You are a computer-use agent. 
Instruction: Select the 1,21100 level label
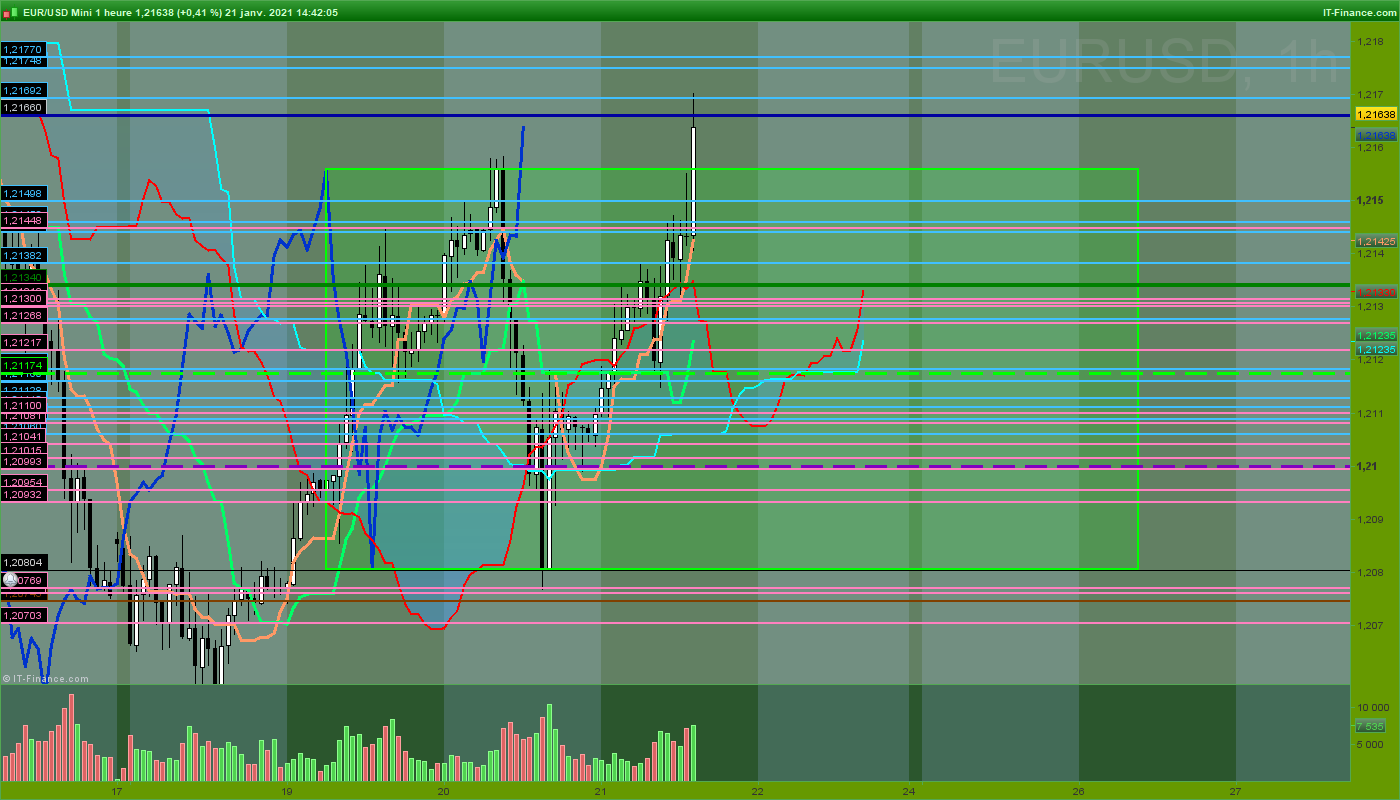(23, 404)
